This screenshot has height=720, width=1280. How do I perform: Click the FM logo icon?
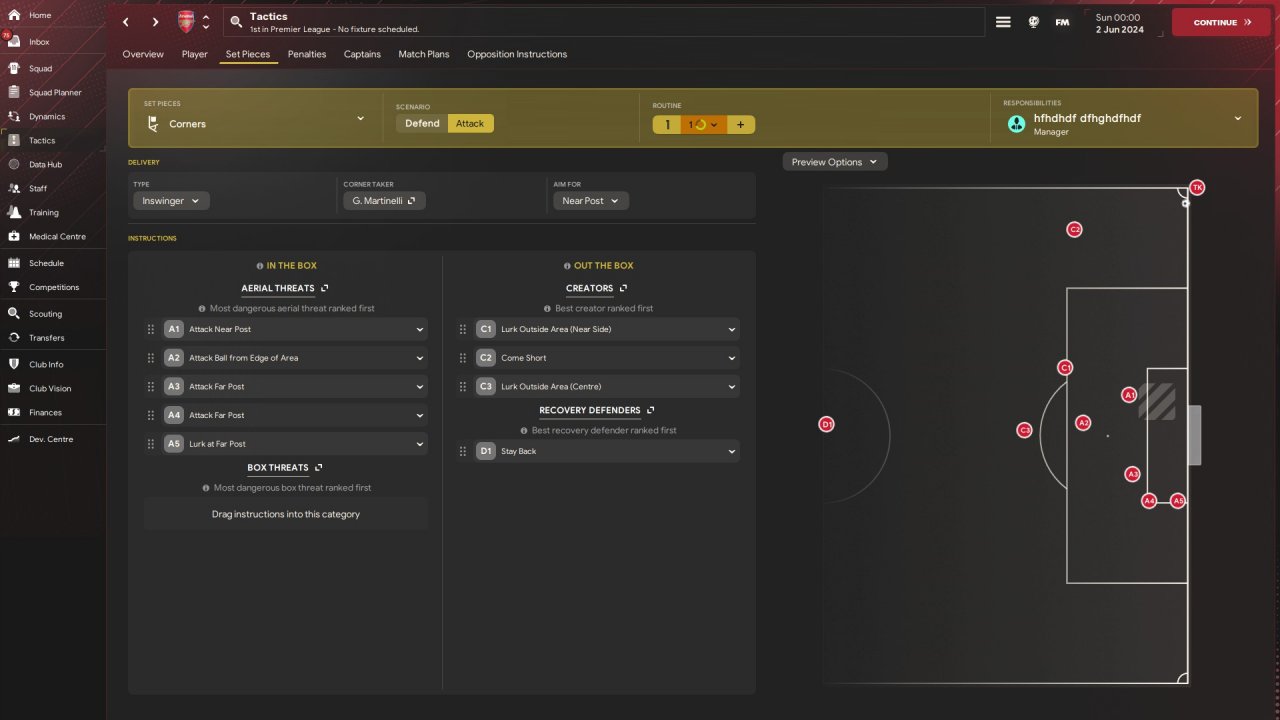click(1062, 22)
